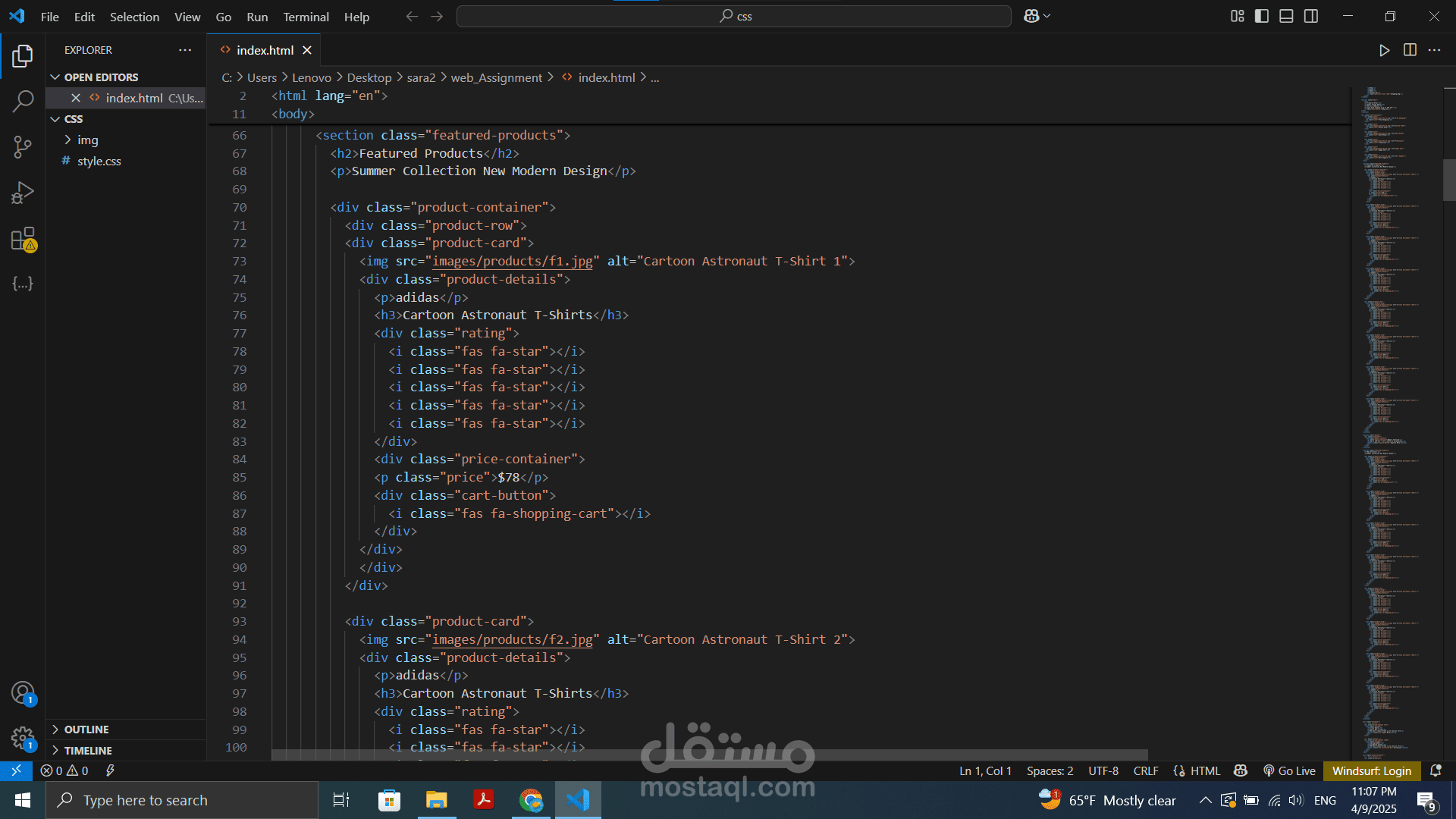This screenshot has height=819, width=1456.
Task: Click Ln 1, Col 1 position
Action: pos(985,770)
